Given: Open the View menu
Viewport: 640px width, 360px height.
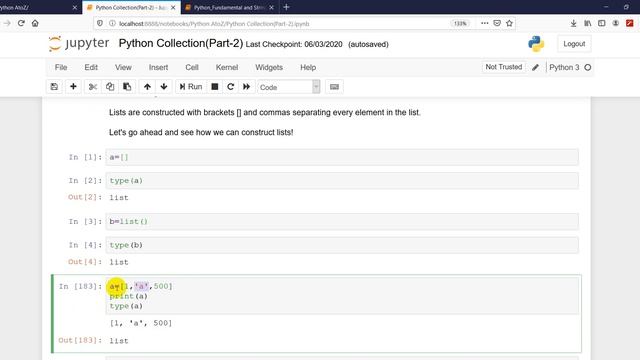Looking at the screenshot, I should point(123,67).
